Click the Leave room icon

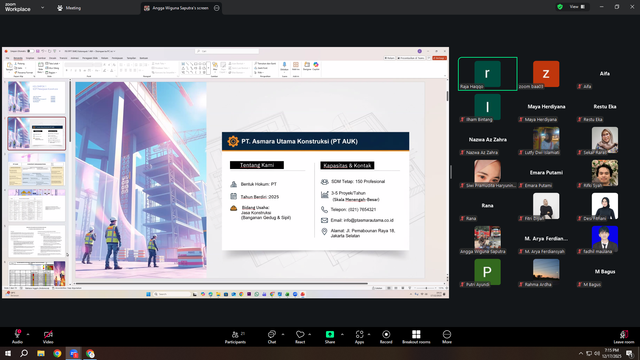[x=624, y=334]
